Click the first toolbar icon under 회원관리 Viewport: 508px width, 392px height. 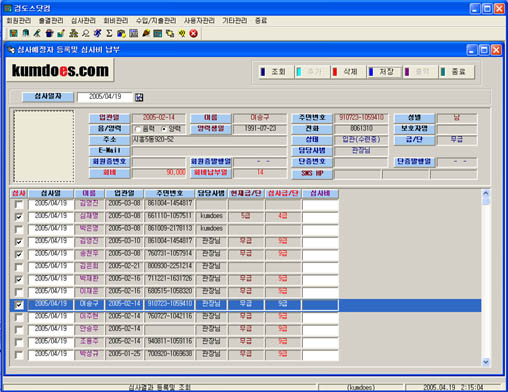[x=13, y=33]
